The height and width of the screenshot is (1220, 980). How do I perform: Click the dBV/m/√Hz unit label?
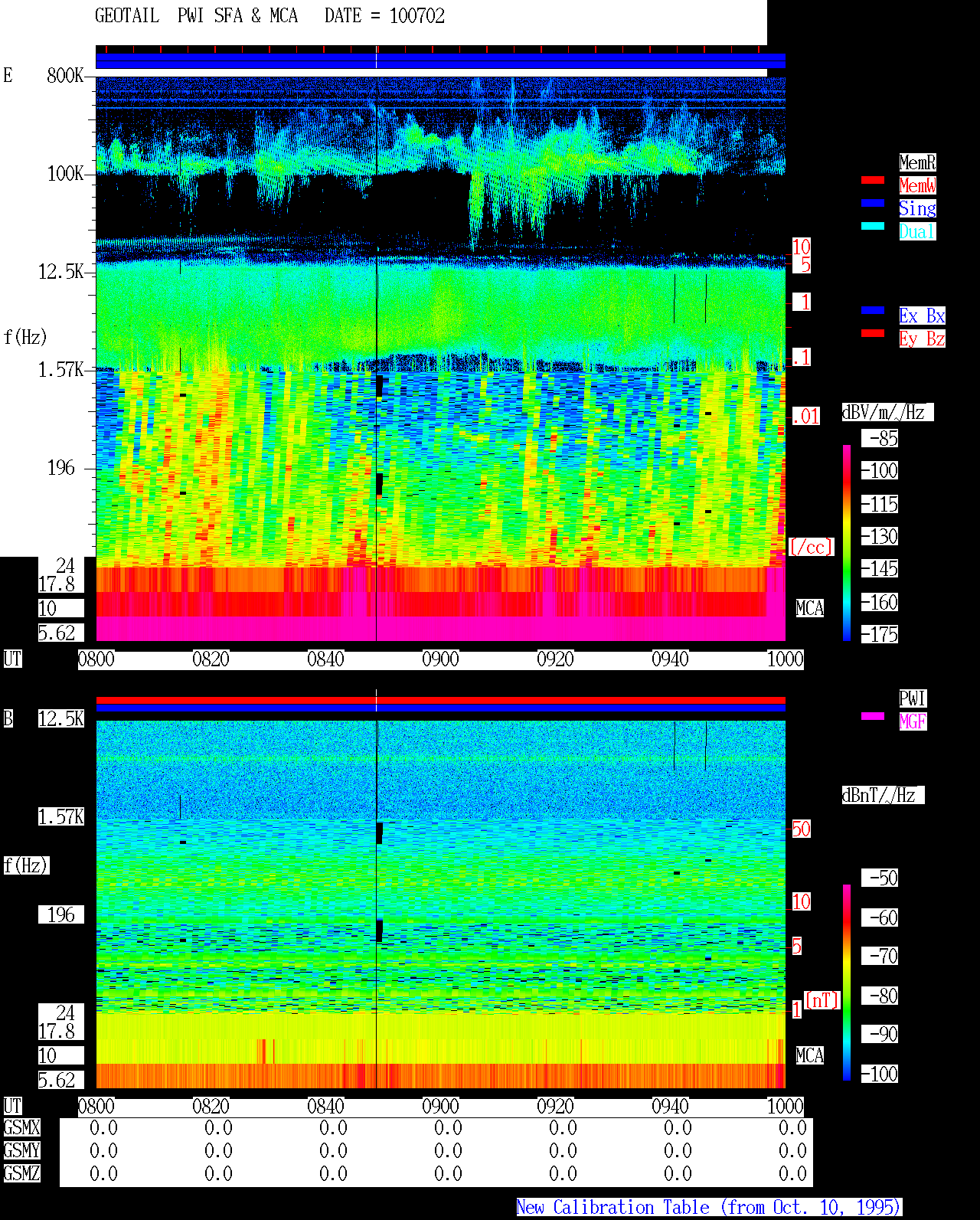(x=887, y=412)
